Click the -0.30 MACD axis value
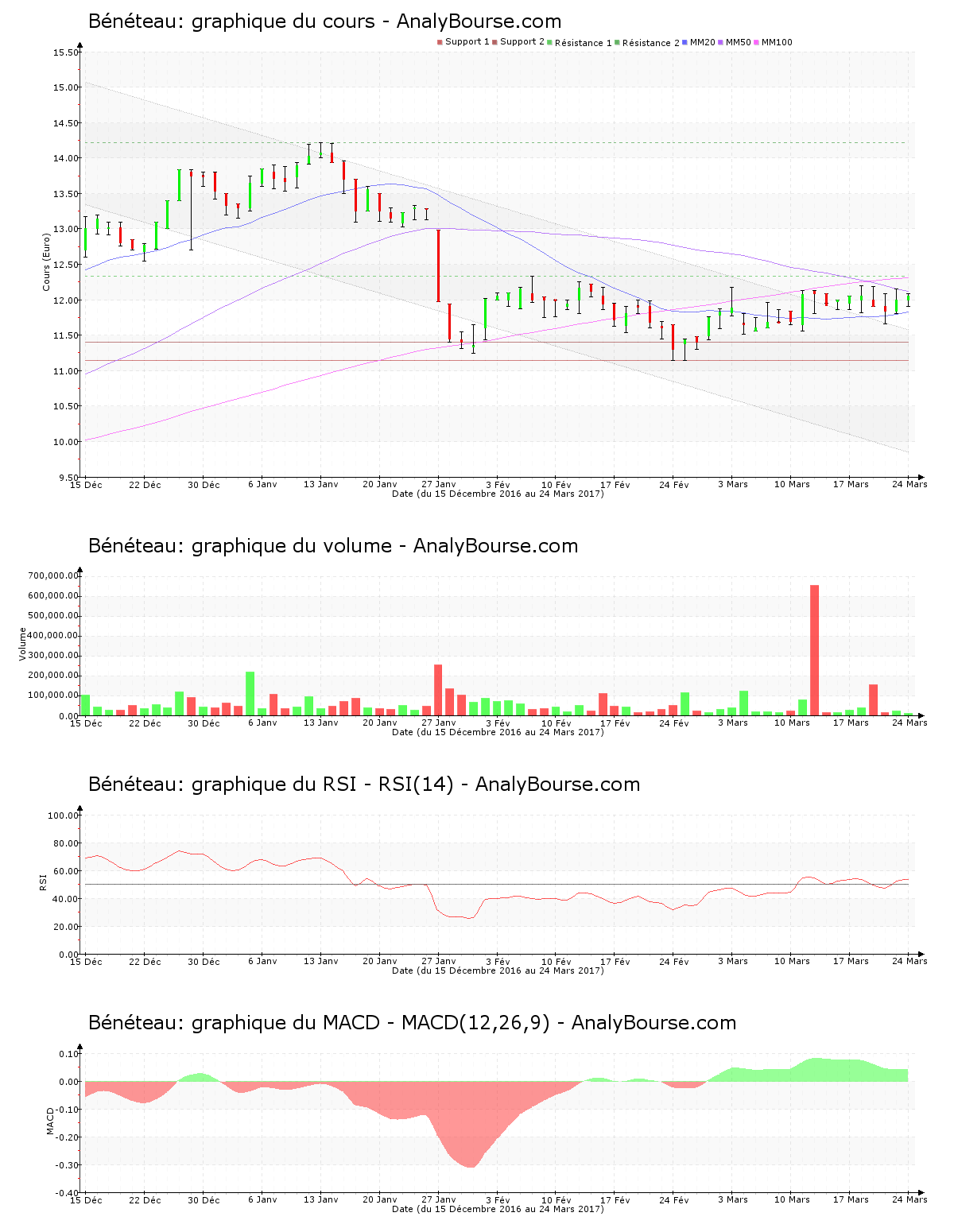Image resolution: width=954 pixels, height=1232 pixels. click(x=67, y=1165)
